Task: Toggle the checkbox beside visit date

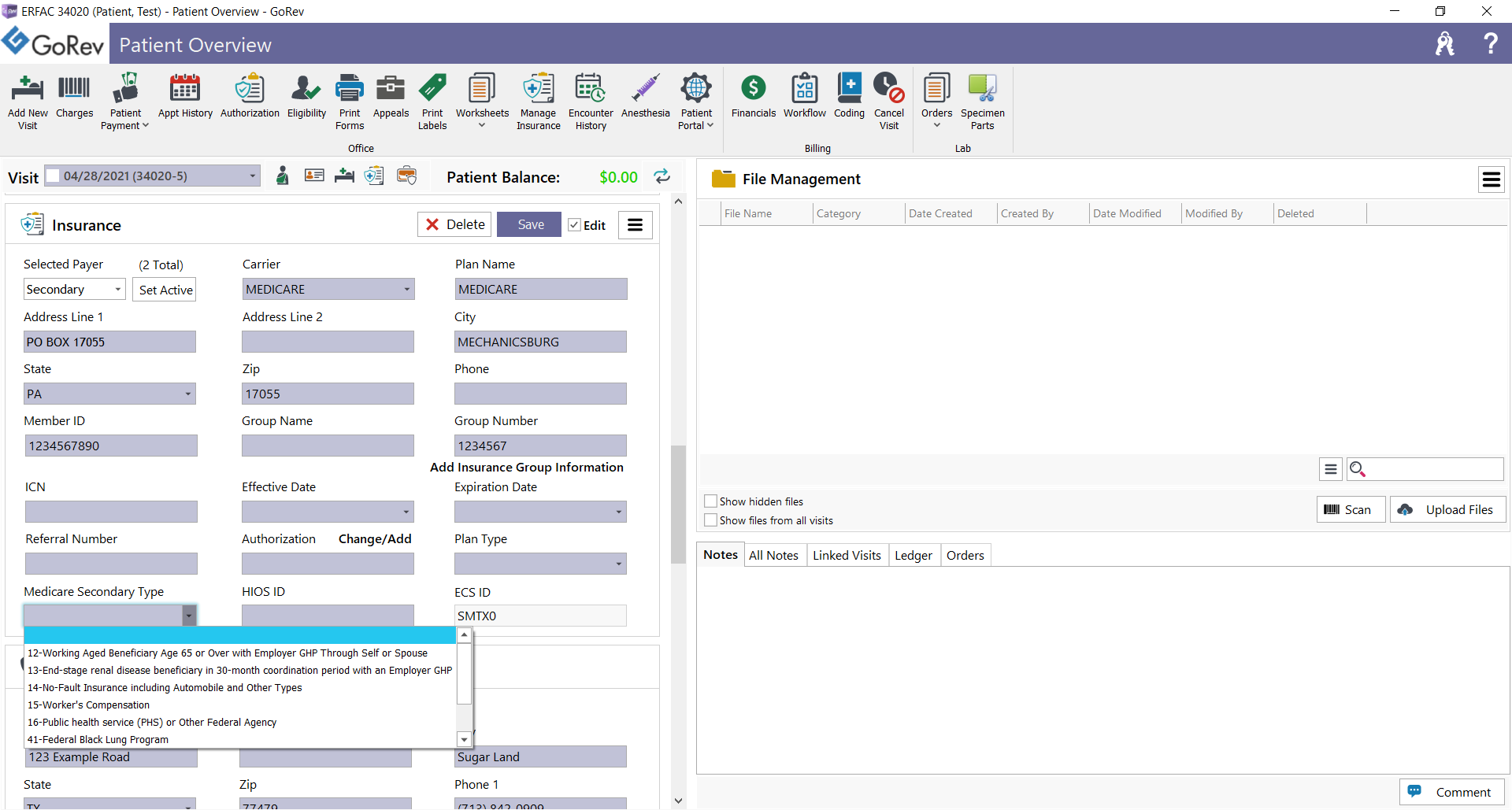Action: click(x=53, y=176)
